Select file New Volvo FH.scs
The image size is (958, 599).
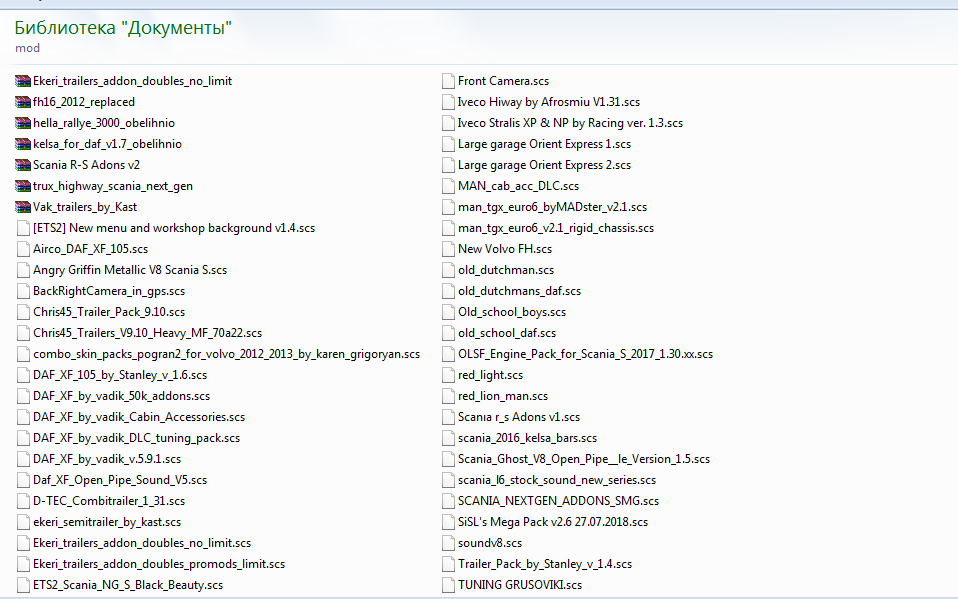[x=504, y=249]
